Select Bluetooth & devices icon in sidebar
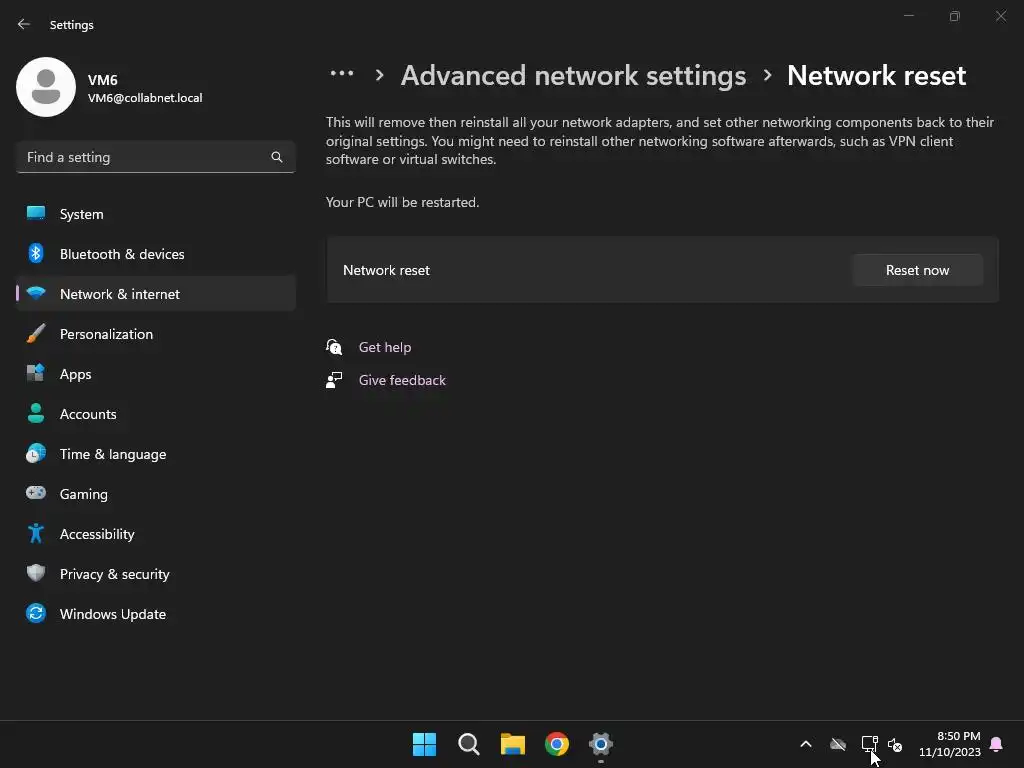Screen dimensions: 1024x768 pos(36,254)
